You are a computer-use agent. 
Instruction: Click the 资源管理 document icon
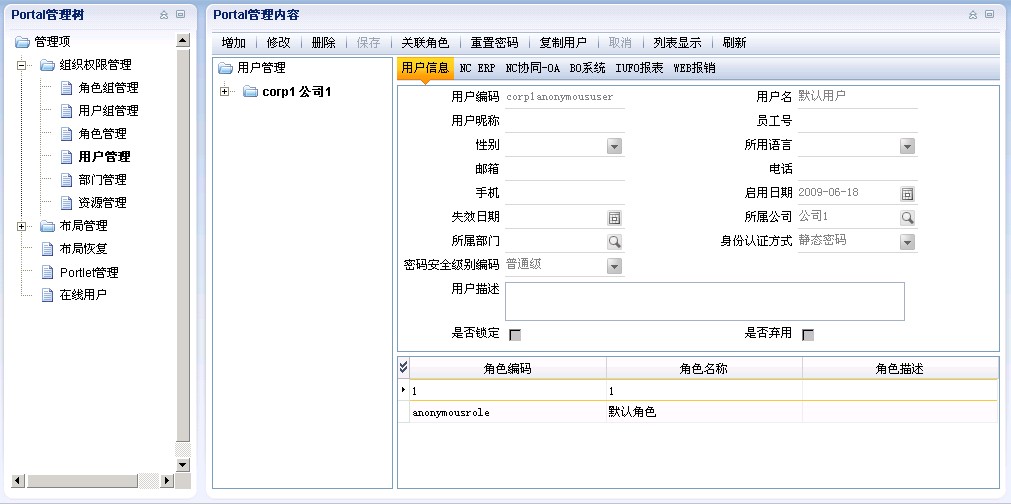pos(66,202)
